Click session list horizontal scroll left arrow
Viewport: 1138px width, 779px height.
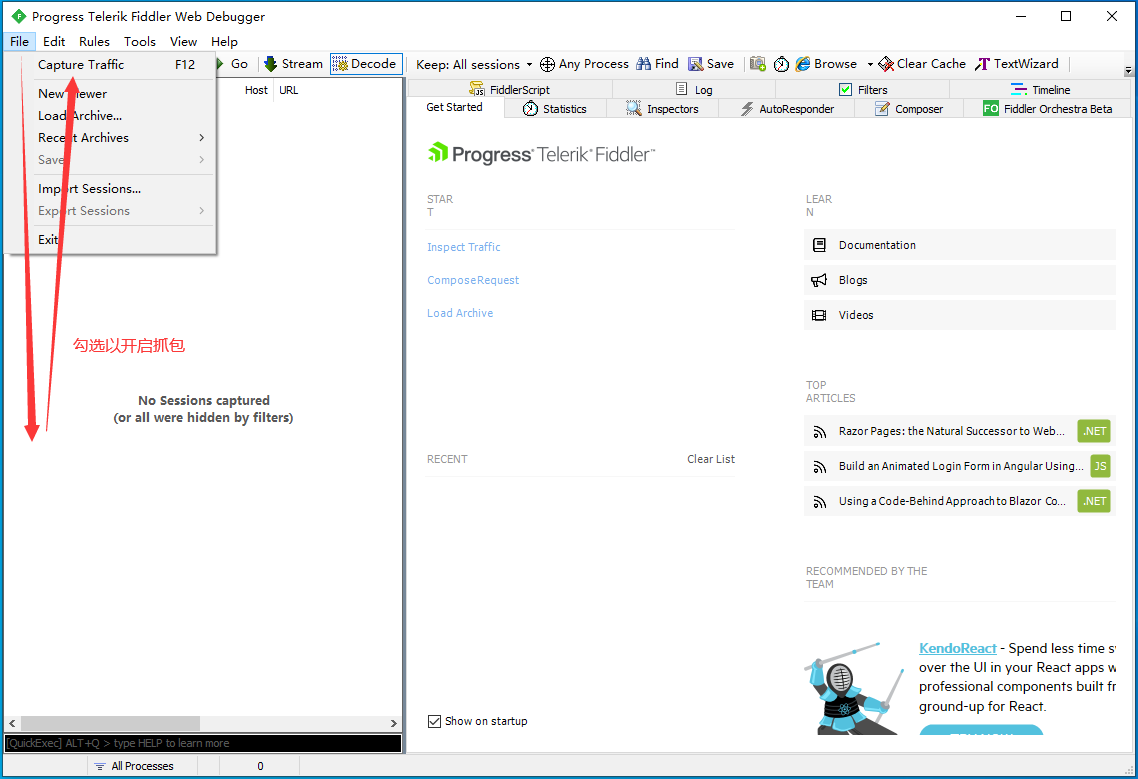[x=12, y=723]
